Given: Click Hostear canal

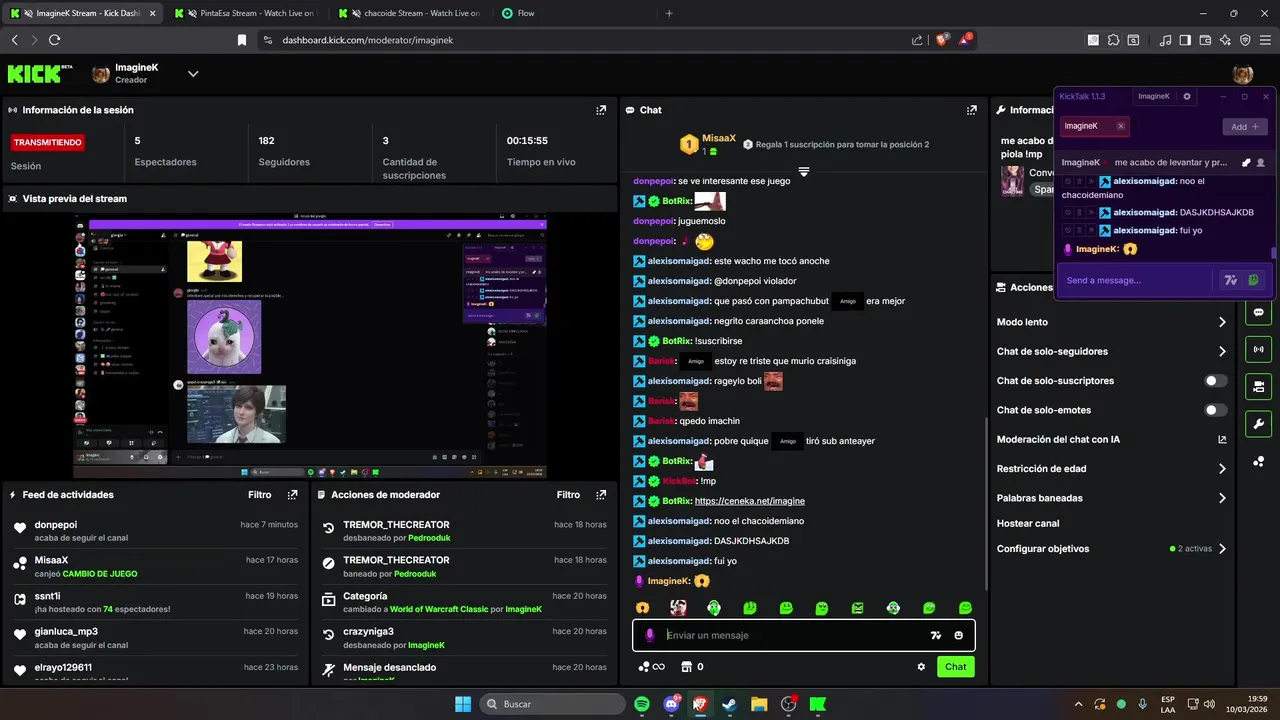Looking at the screenshot, I should click(x=1028, y=523).
